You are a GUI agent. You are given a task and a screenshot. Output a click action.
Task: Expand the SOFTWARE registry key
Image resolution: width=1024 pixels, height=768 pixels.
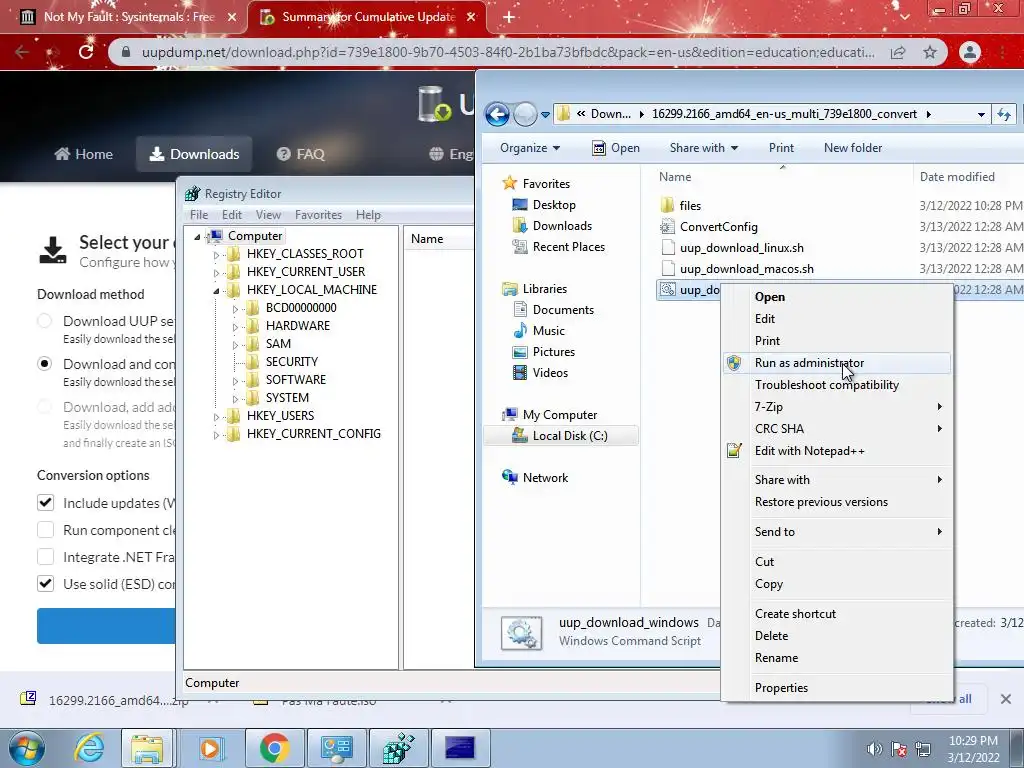(236, 381)
